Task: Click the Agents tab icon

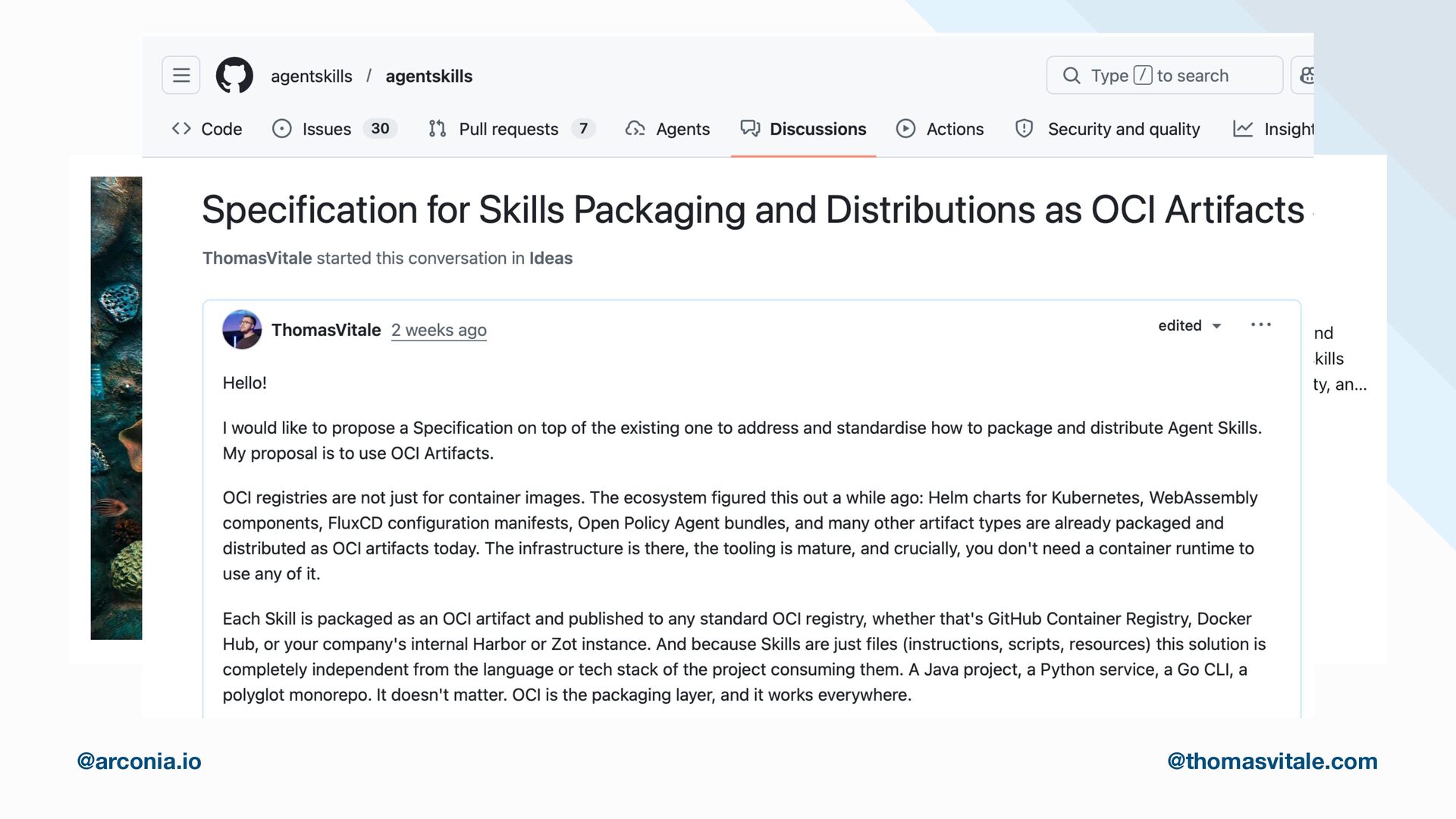Action: [635, 129]
